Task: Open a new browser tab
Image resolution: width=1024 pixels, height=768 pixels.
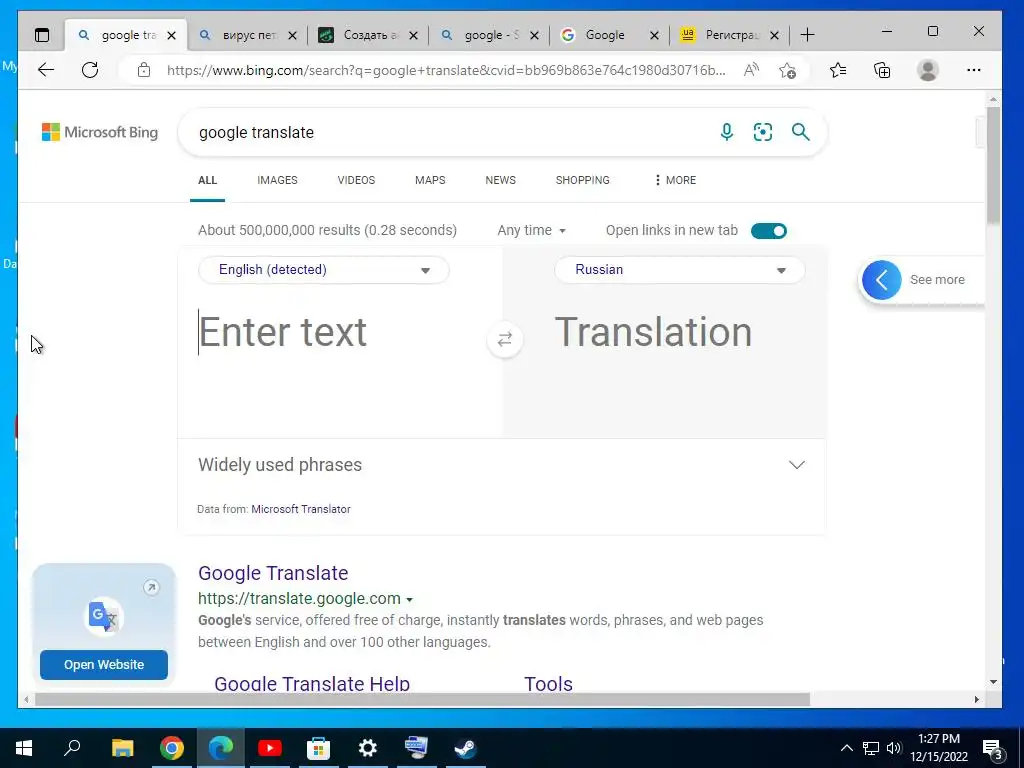Action: (807, 35)
